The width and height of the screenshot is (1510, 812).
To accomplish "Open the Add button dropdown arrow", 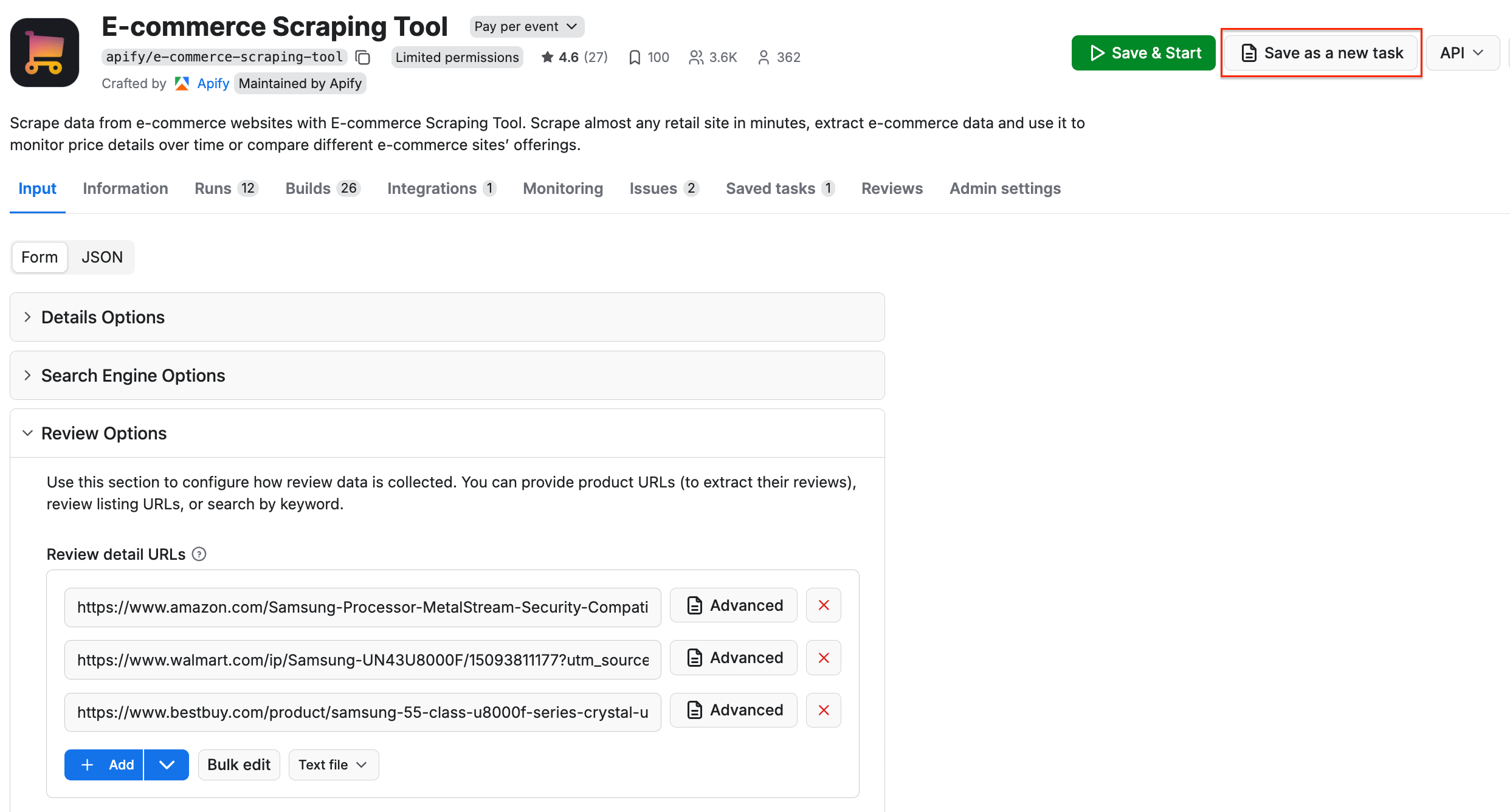I will 167,765.
